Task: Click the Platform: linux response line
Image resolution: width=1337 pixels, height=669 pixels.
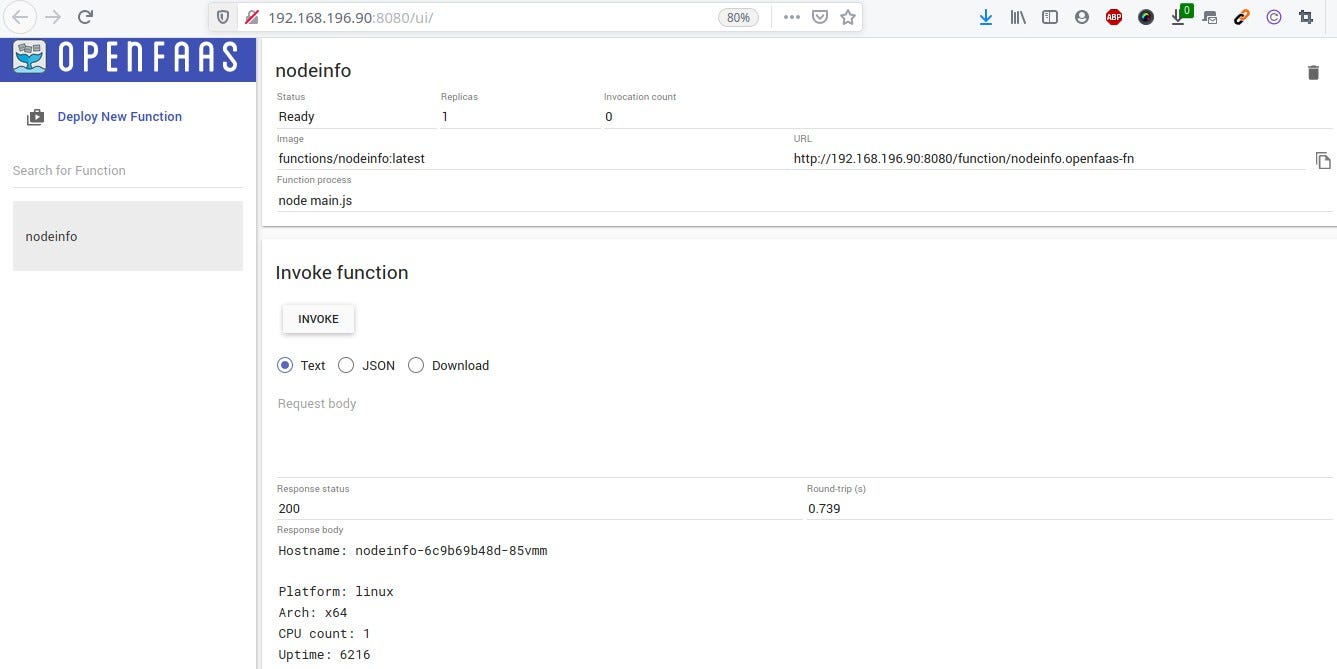Action: click(x=336, y=591)
